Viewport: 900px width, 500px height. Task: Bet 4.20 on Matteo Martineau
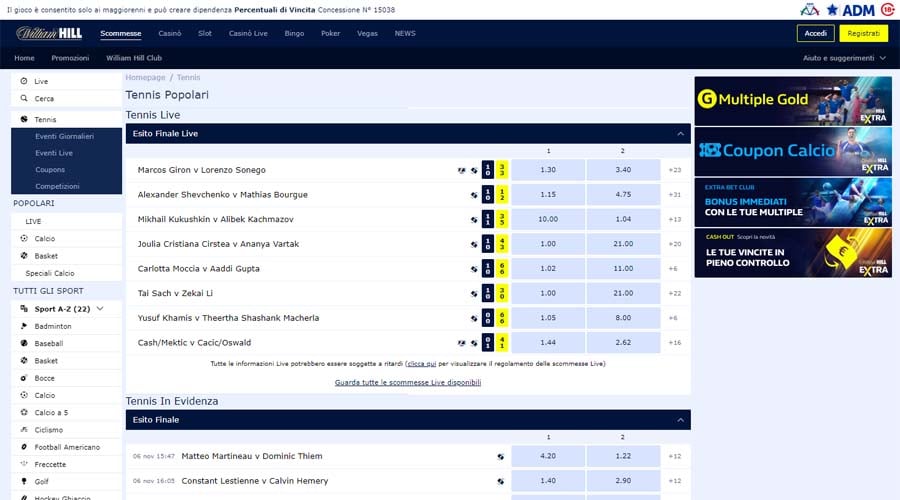(x=548, y=456)
